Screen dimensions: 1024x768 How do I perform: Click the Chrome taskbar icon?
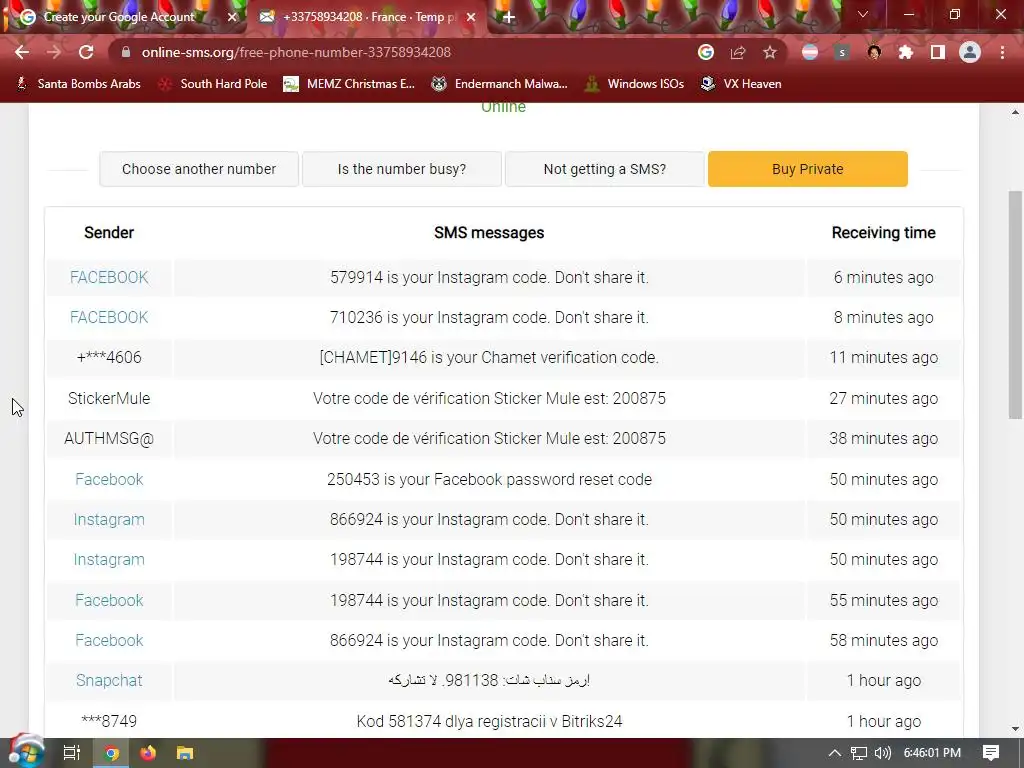coord(112,753)
